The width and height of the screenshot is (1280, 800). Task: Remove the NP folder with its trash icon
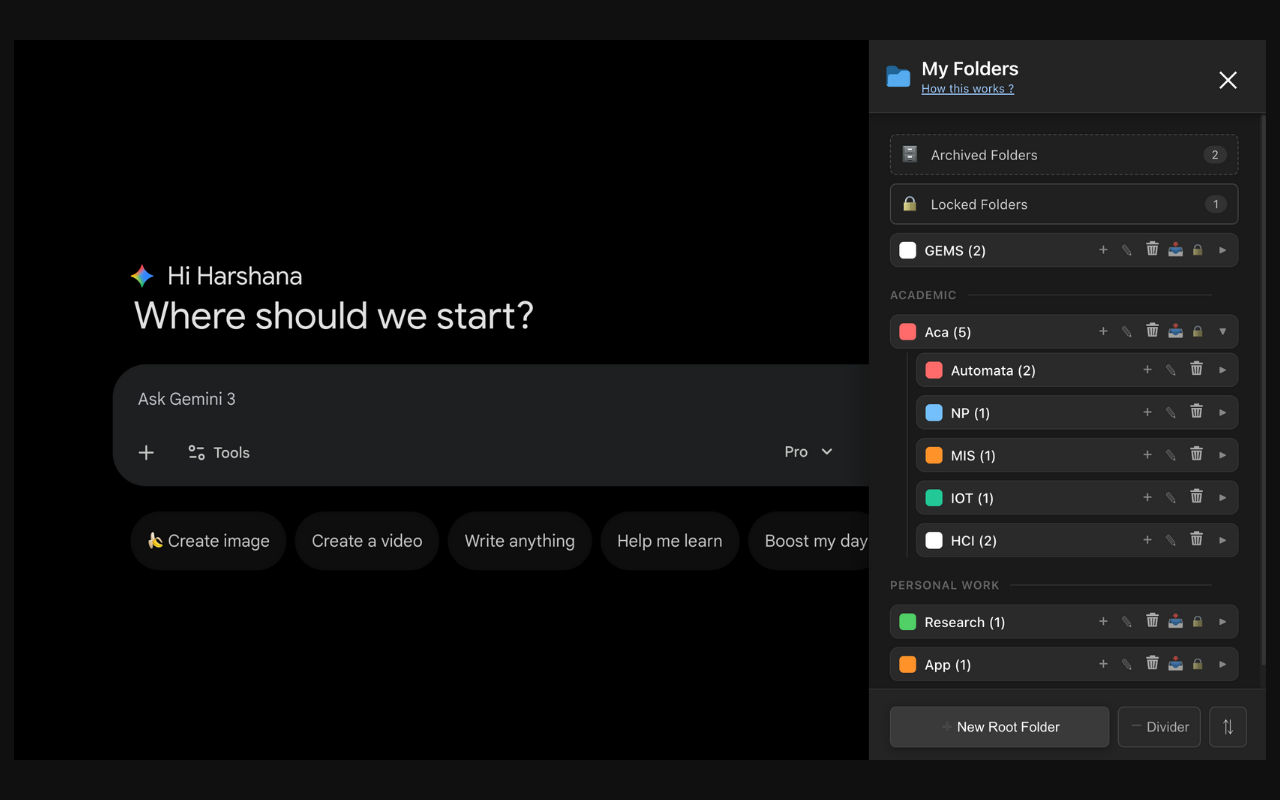point(1196,411)
